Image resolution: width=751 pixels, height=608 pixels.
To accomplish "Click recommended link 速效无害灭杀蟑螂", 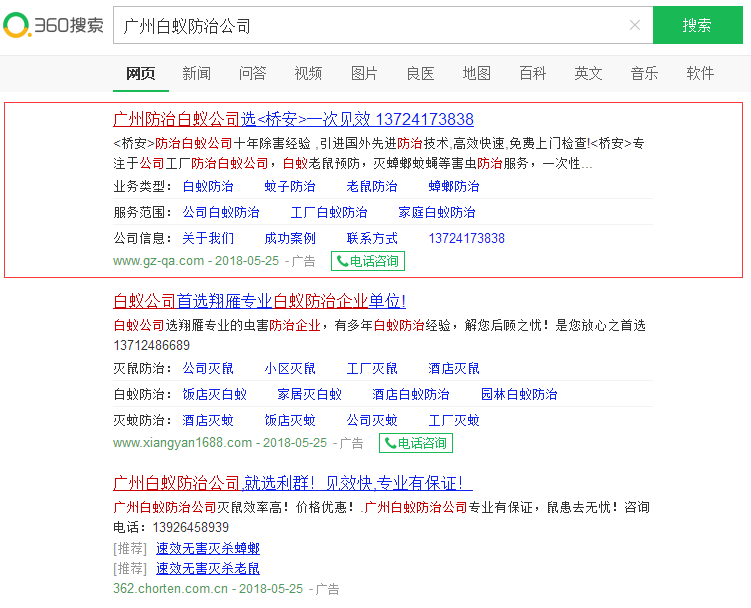I will [x=208, y=548].
